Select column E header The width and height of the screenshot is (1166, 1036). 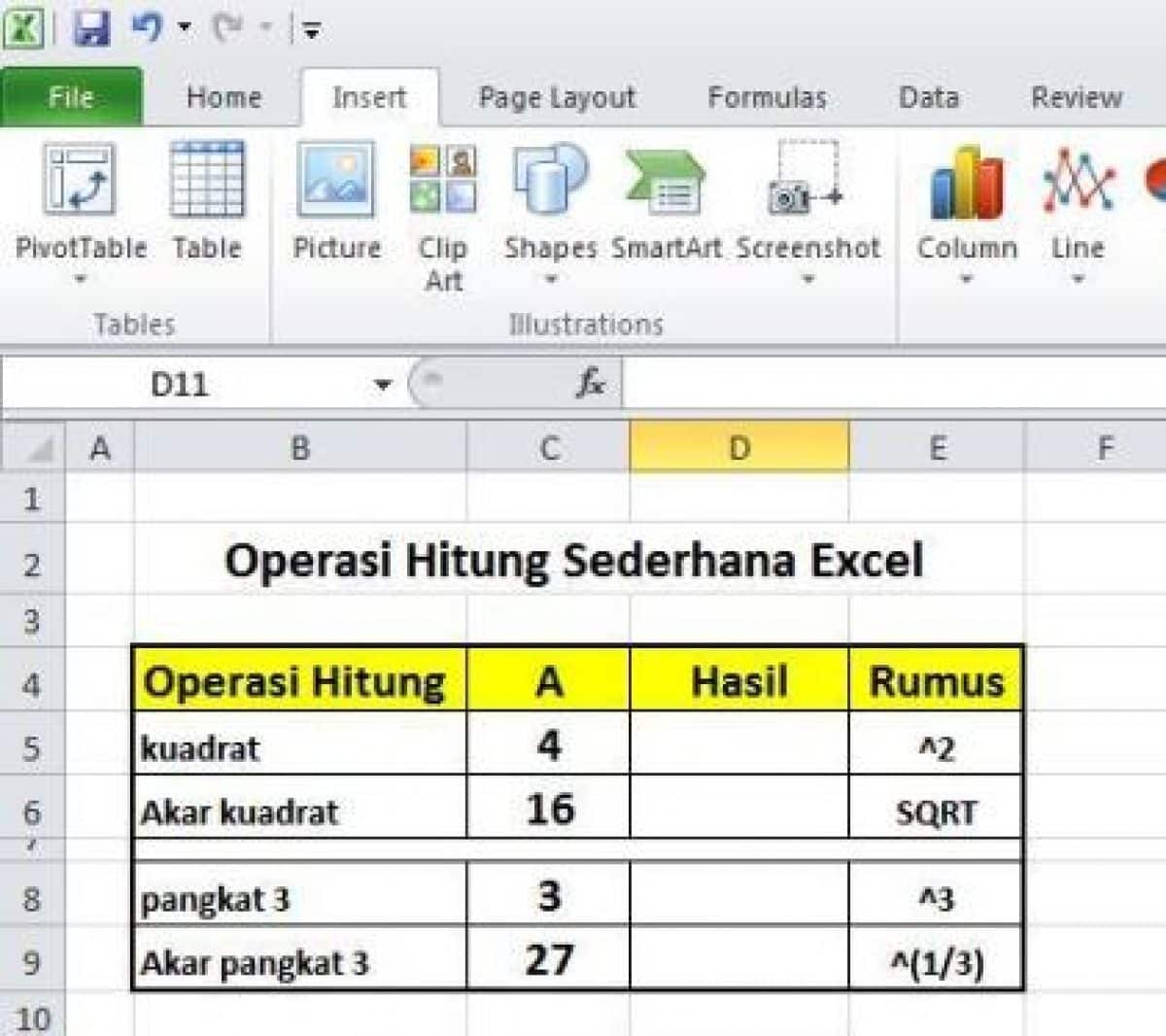point(937,448)
